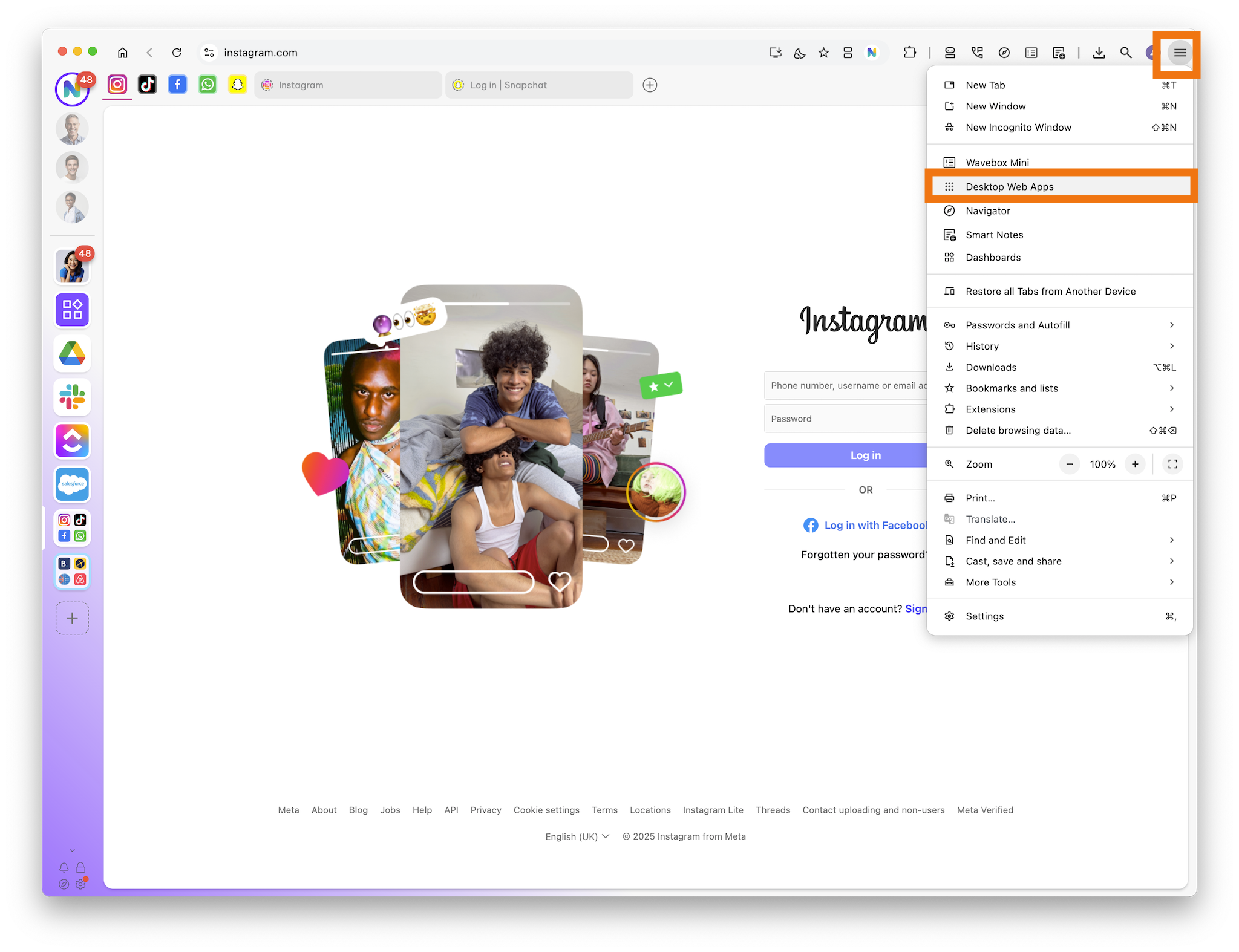Select Restore all Tabs from Another Device

1060,292
